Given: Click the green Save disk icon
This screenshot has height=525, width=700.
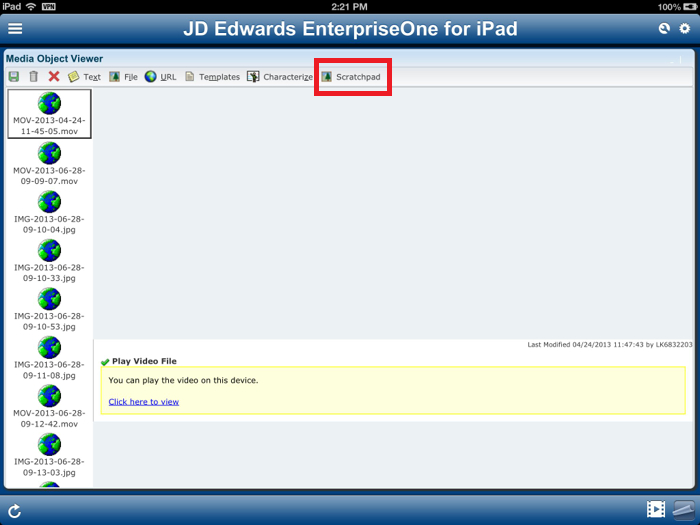Looking at the screenshot, I should click(14, 77).
